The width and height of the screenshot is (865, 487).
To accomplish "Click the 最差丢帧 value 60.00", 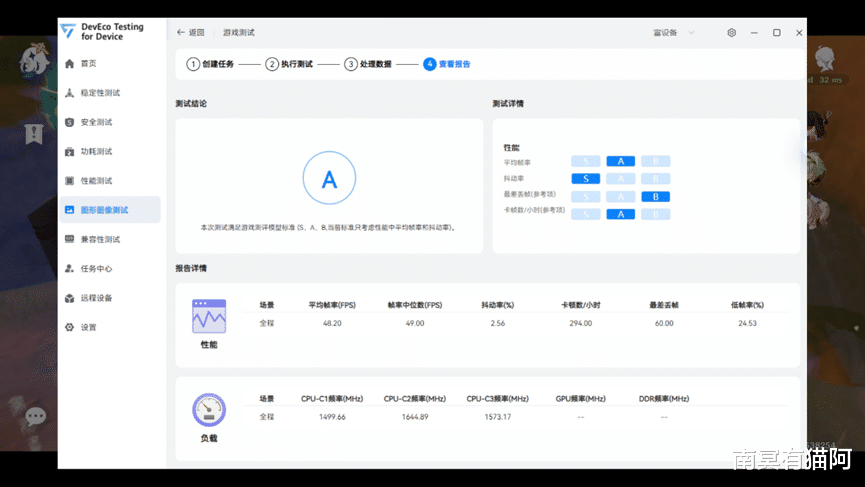I will coord(664,324).
